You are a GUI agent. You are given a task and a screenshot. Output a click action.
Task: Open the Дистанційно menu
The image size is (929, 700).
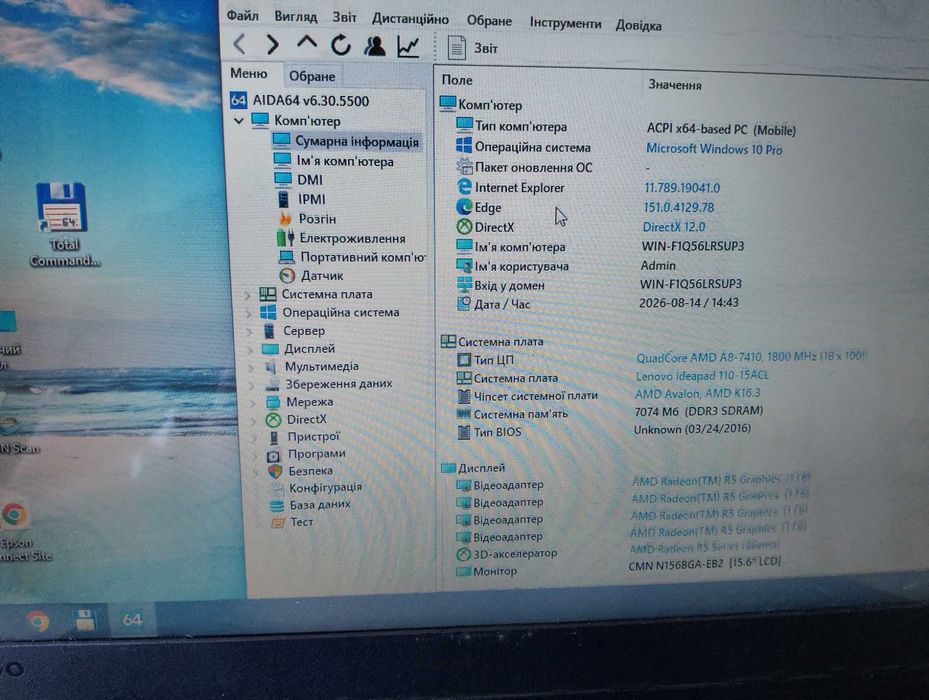click(x=410, y=19)
